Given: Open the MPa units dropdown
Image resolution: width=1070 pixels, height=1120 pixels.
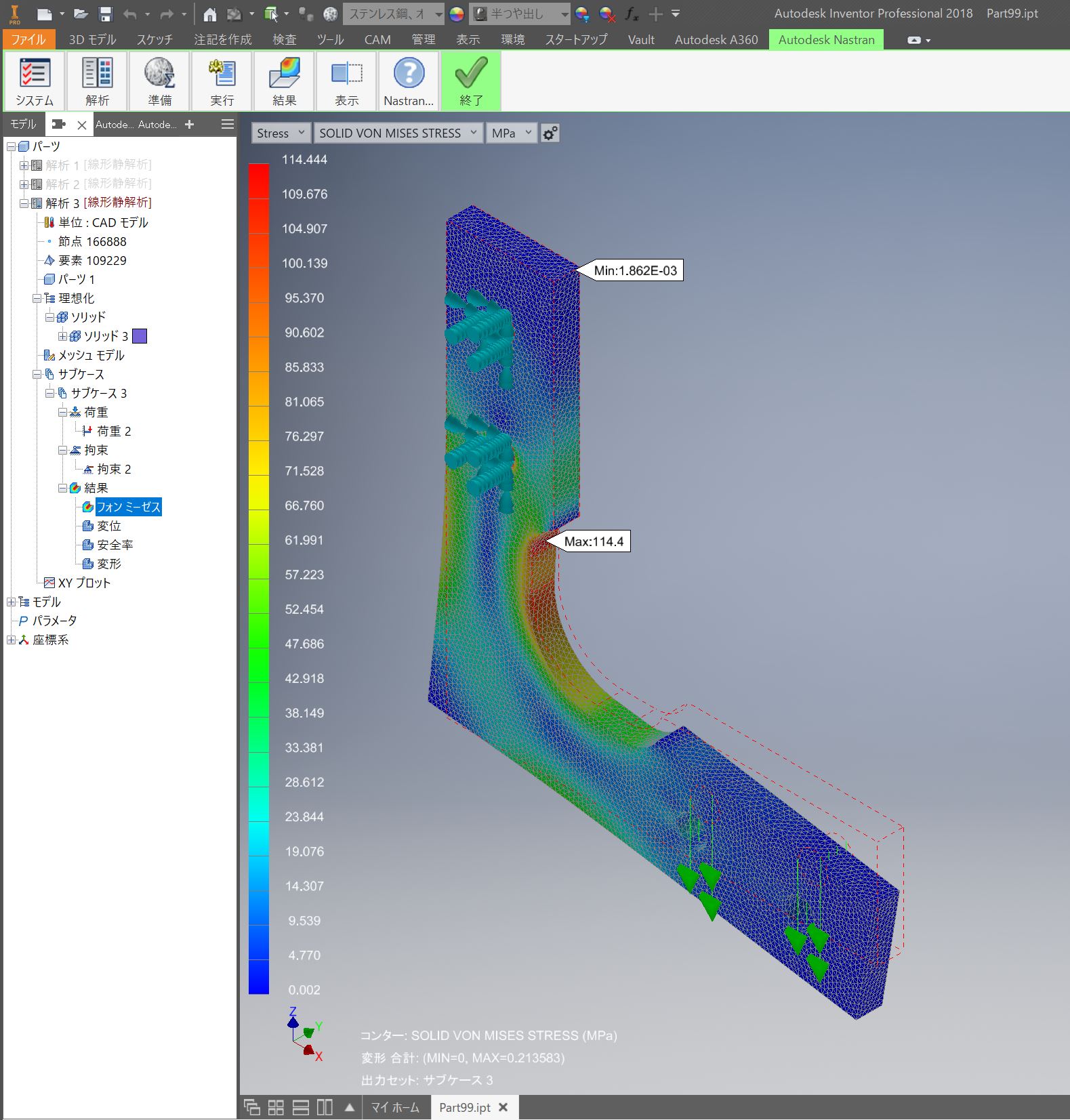Looking at the screenshot, I should point(512,133).
